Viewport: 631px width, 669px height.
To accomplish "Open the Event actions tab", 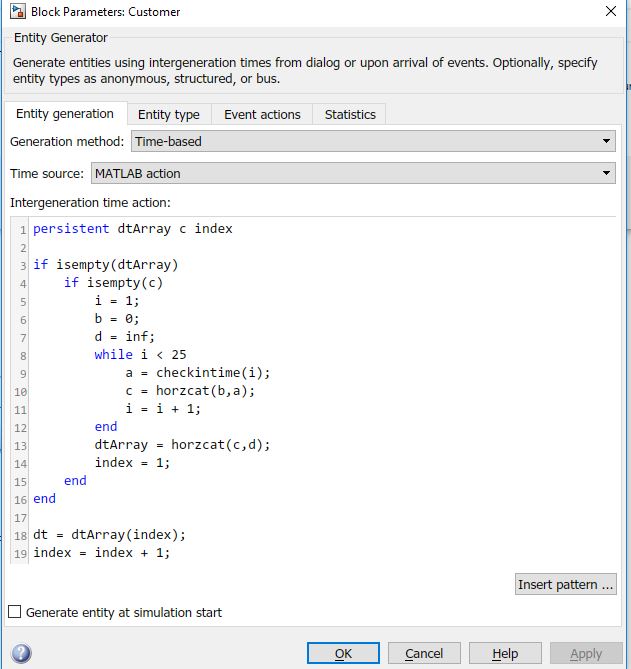I will 262,114.
